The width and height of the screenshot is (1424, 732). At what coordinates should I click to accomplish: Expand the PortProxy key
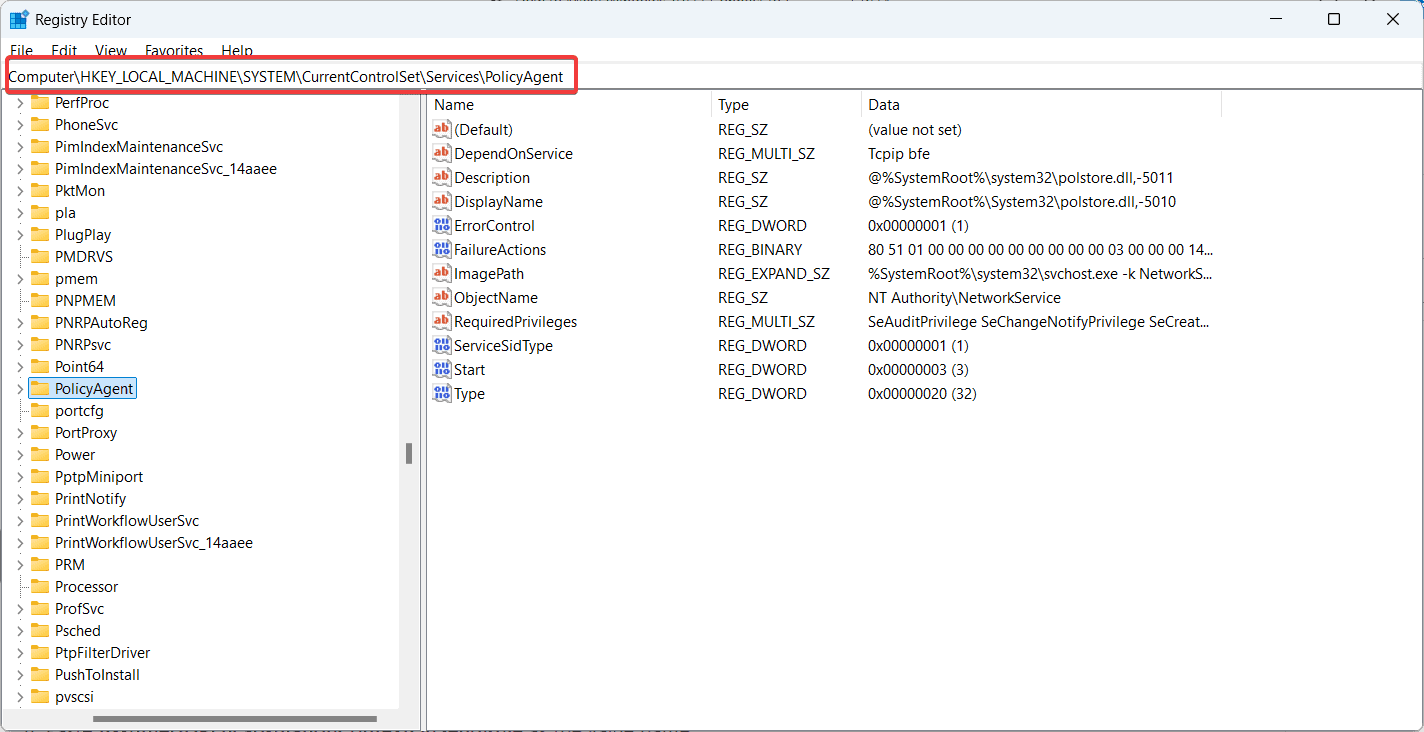[19, 432]
